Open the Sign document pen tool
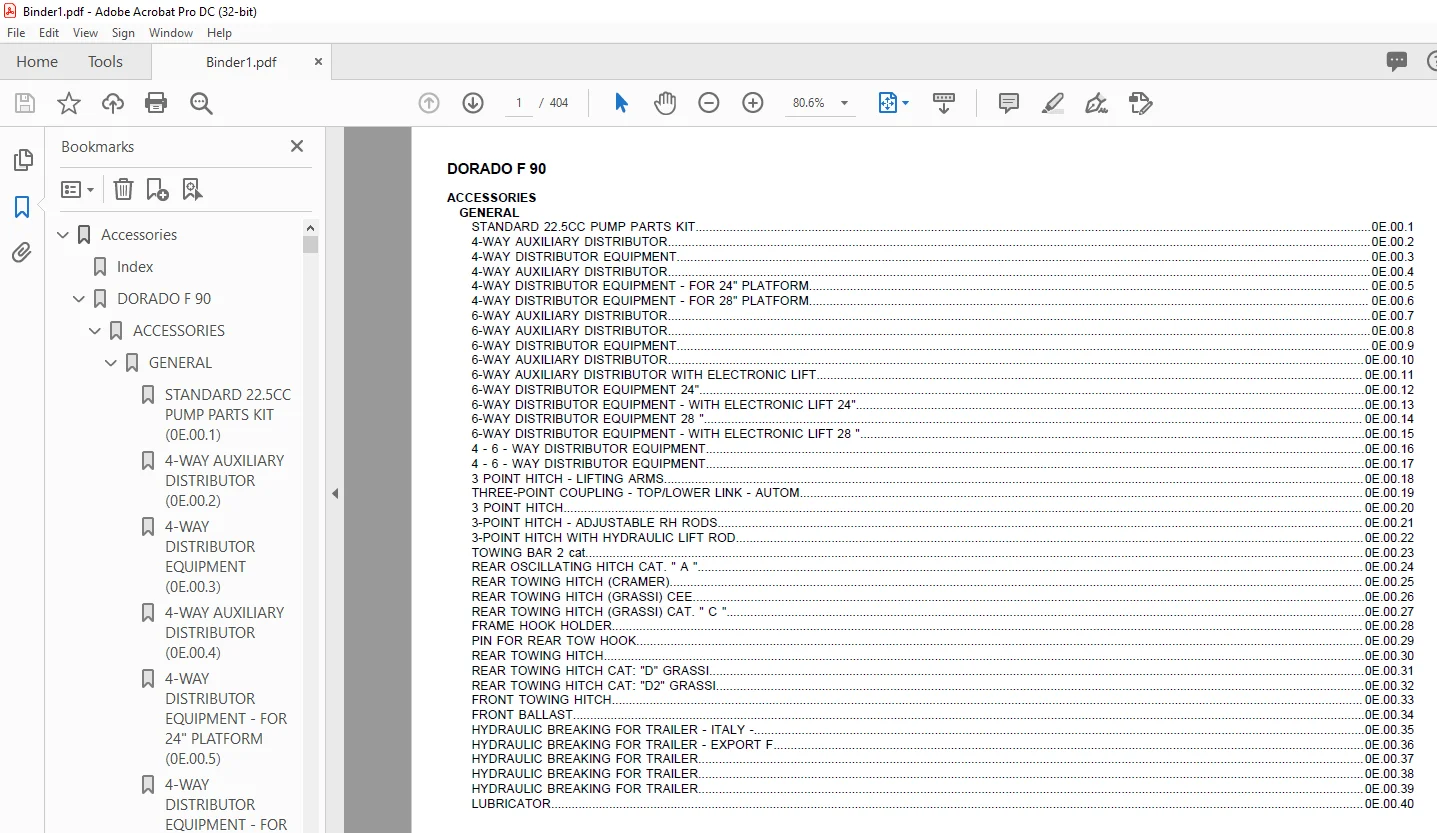This screenshot has height=833, width=1437. 1096,103
